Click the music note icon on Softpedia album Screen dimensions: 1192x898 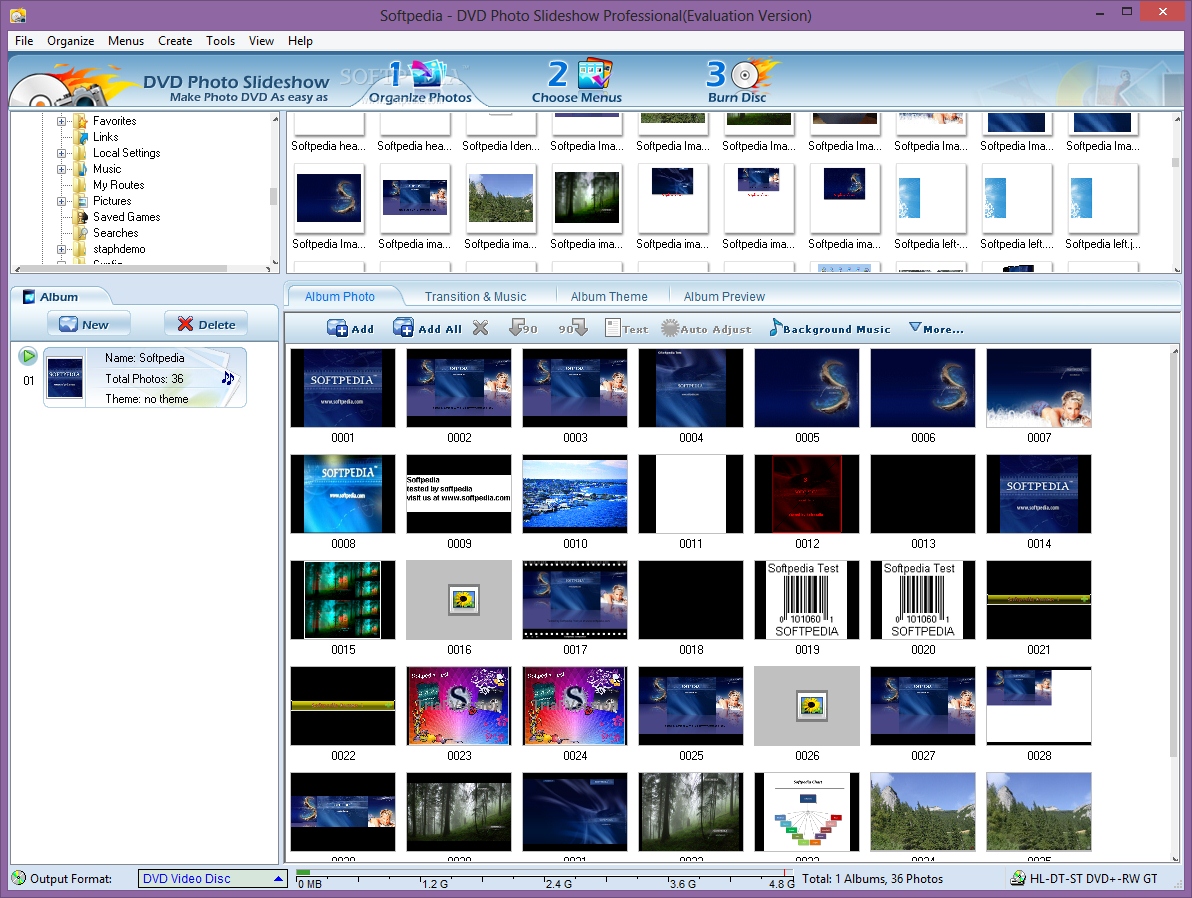pyautogui.click(x=227, y=378)
